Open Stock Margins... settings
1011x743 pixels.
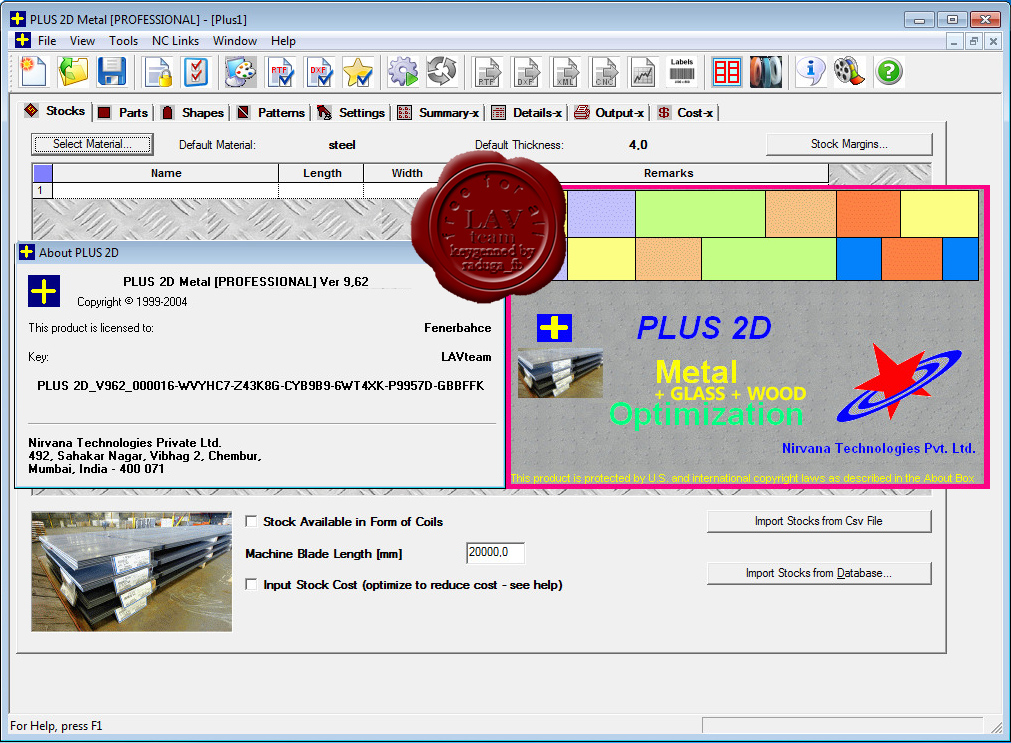pyautogui.click(x=849, y=144)
